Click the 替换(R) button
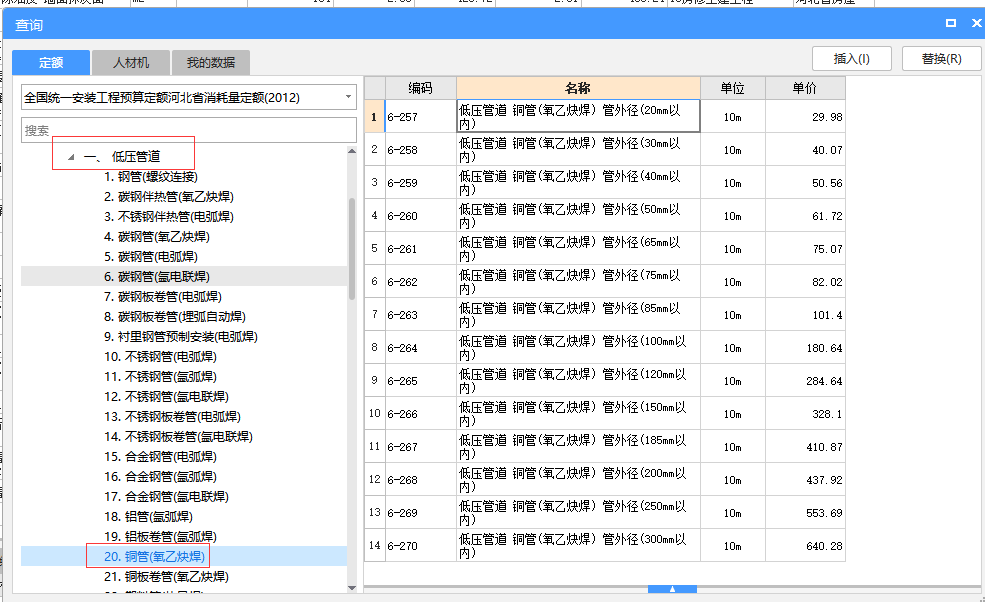 941,58
